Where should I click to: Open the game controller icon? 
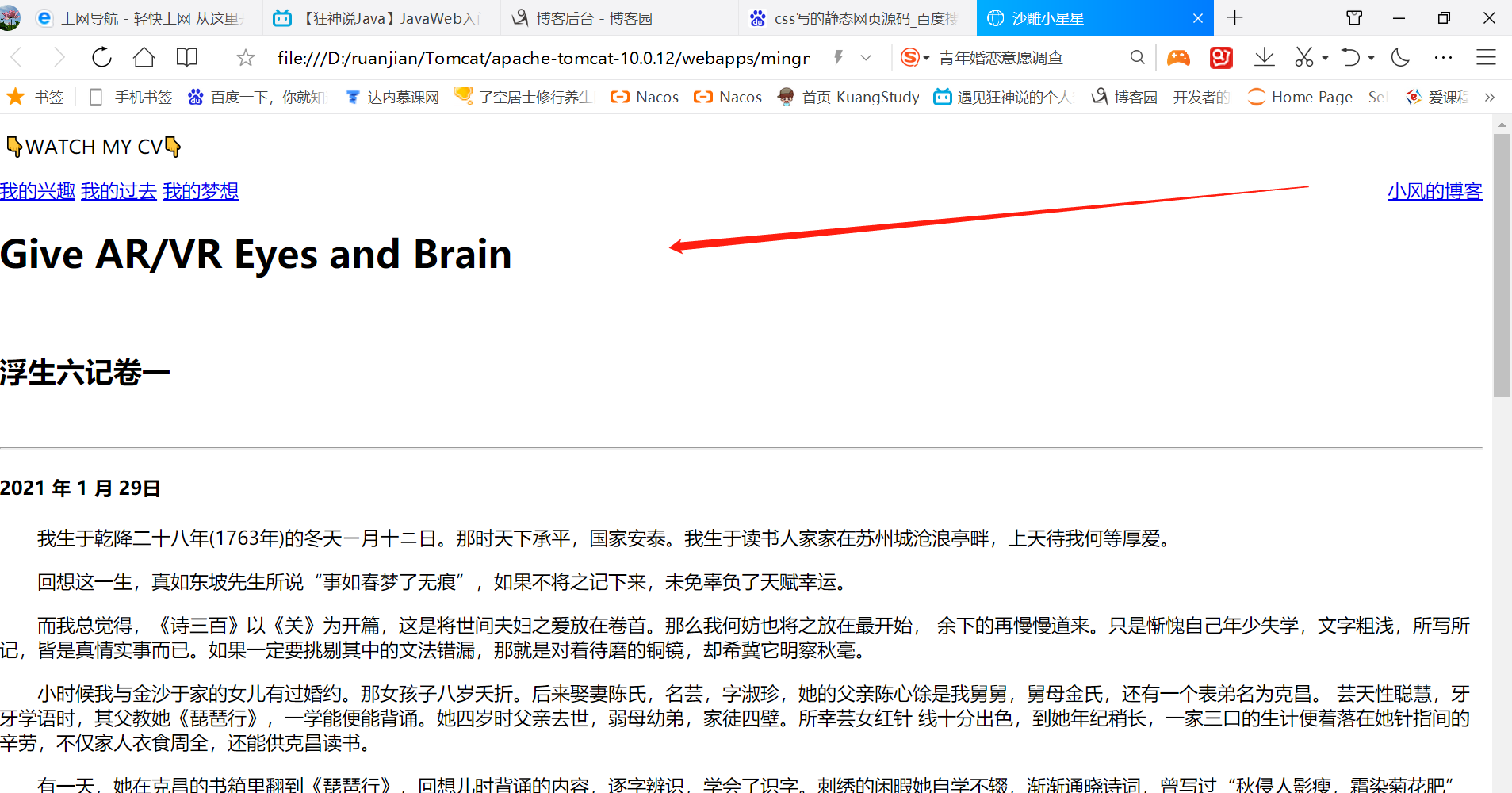(x=1178, y=57)
